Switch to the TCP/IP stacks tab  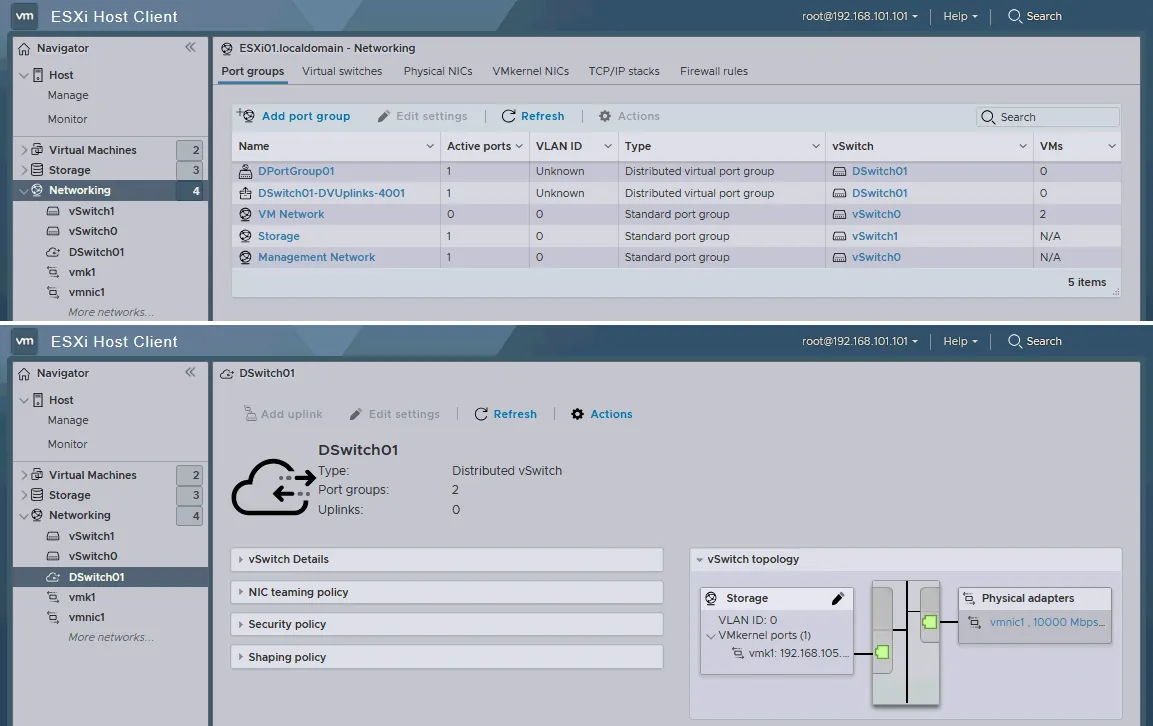click(x=624, y=71)
